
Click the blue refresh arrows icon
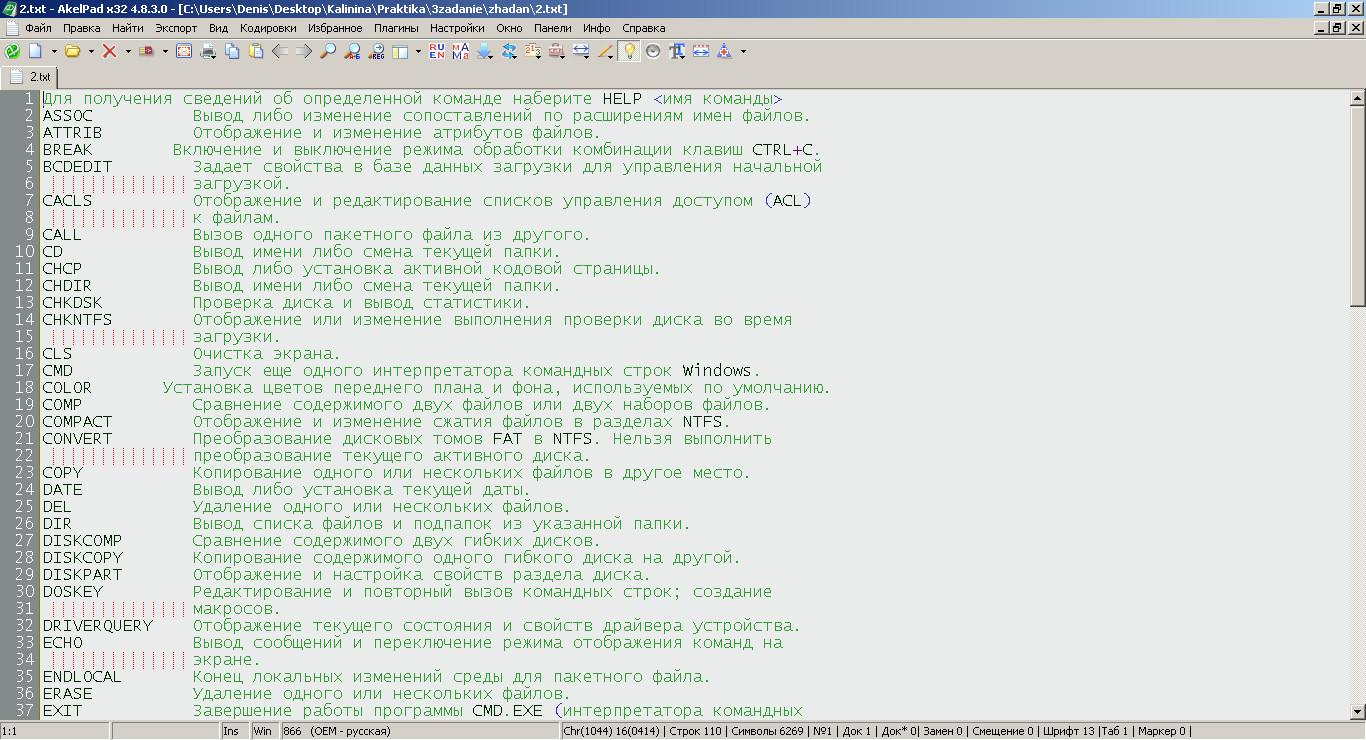(509, 51)
